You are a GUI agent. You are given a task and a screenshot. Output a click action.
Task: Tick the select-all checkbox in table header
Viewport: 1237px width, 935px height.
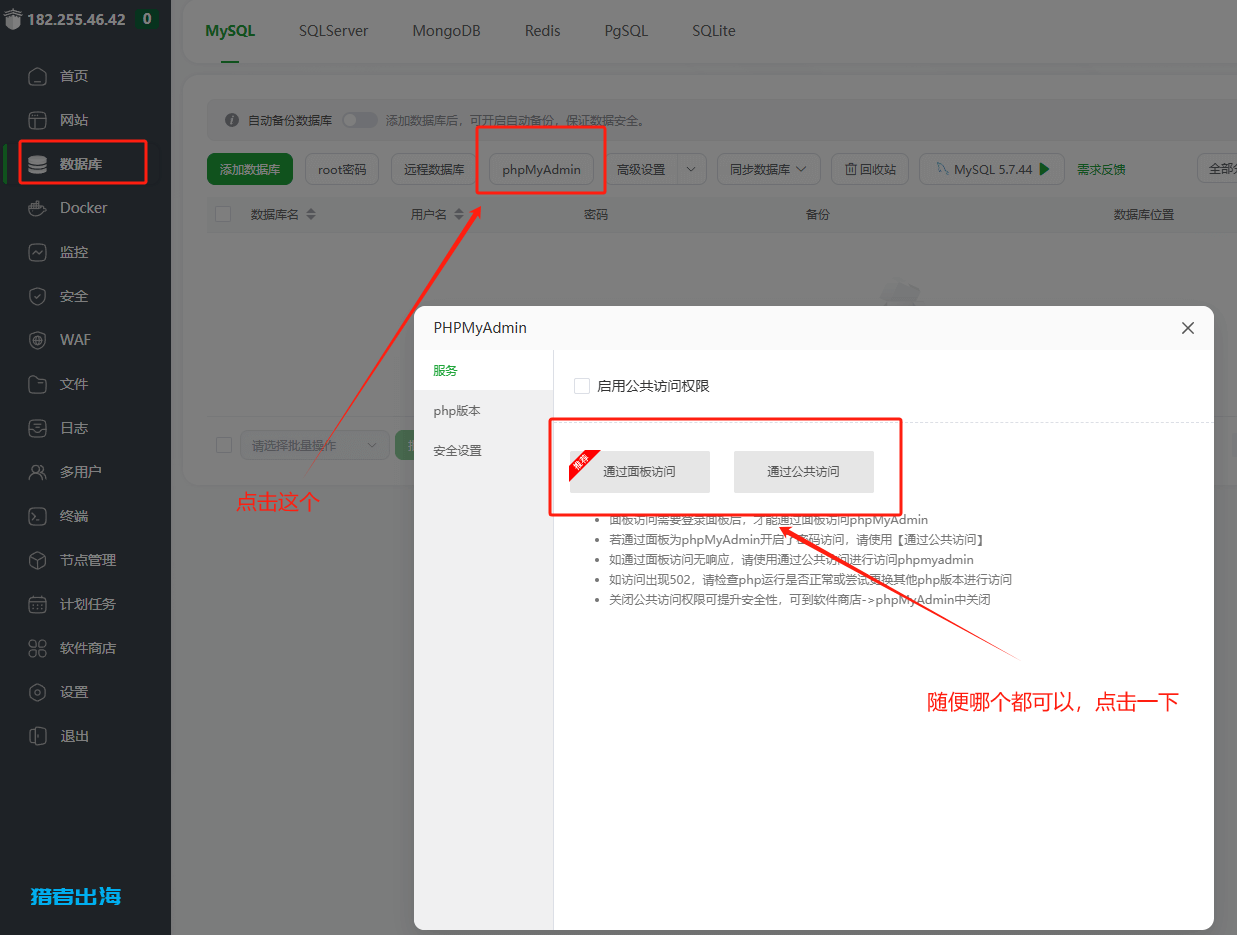point(223,214)
